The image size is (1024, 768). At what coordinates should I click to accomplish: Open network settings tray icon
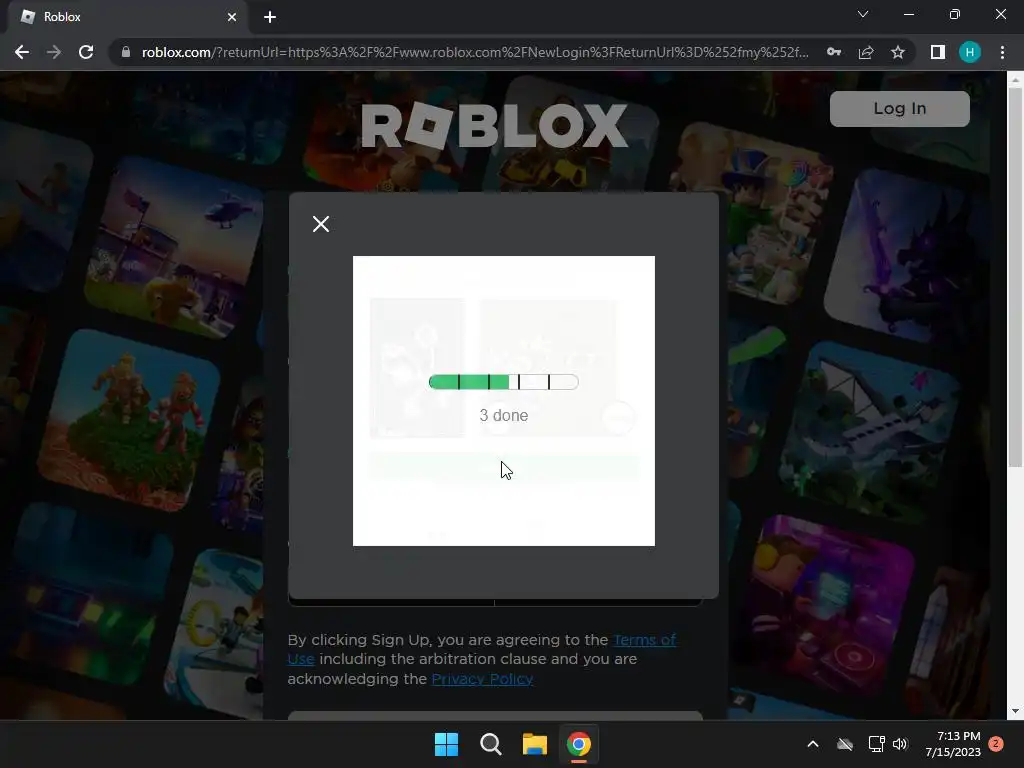pos(876,744)
